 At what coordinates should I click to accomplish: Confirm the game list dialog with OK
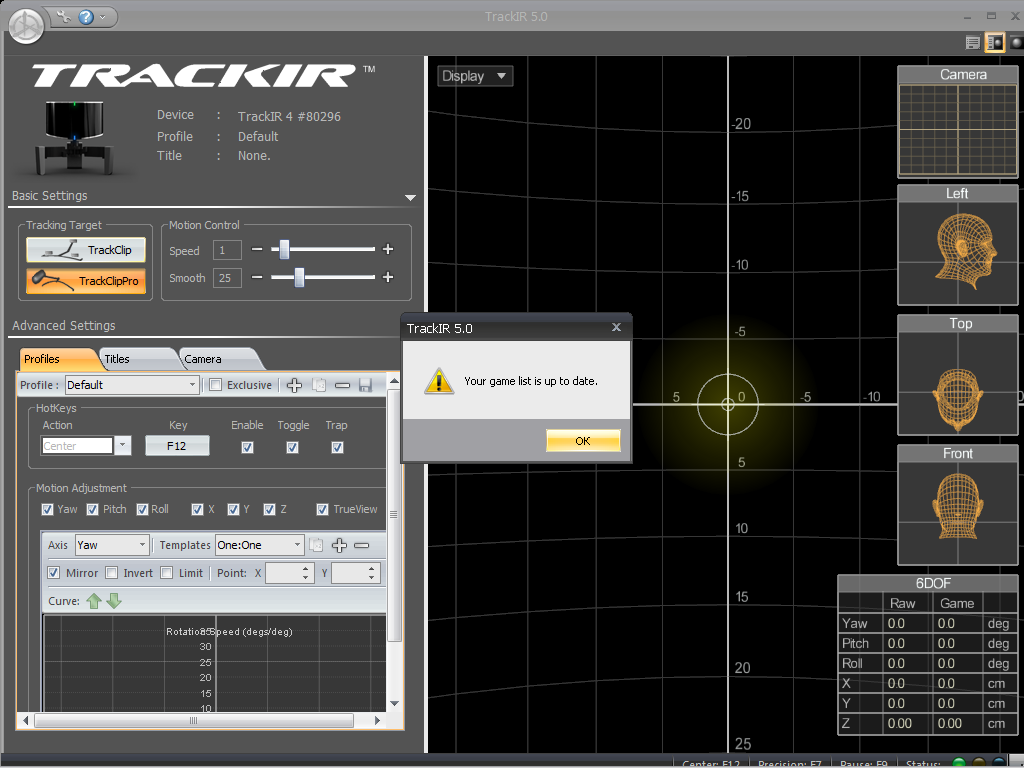click(583, 441)
